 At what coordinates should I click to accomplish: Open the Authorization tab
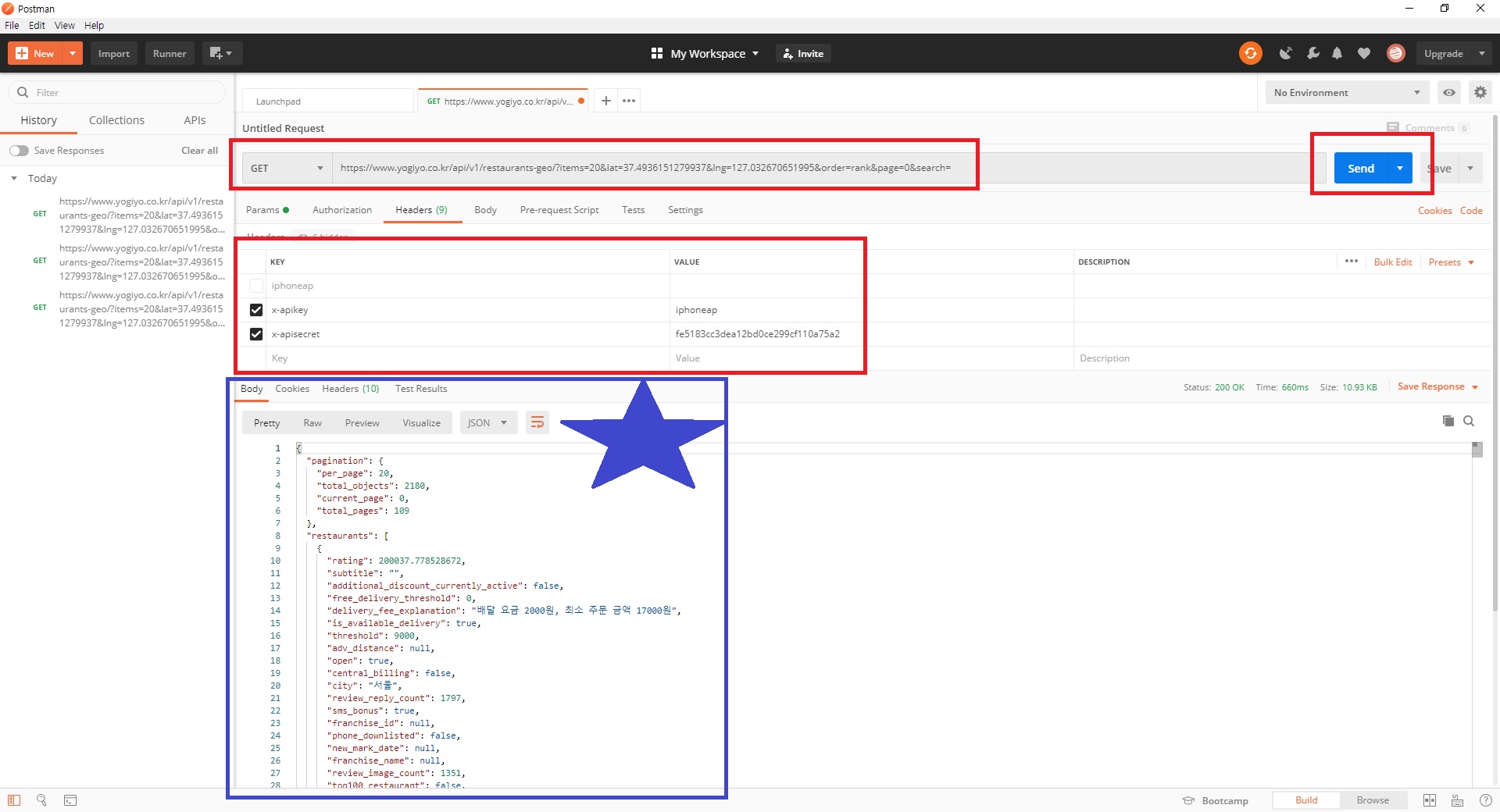[x=342, y=210]
